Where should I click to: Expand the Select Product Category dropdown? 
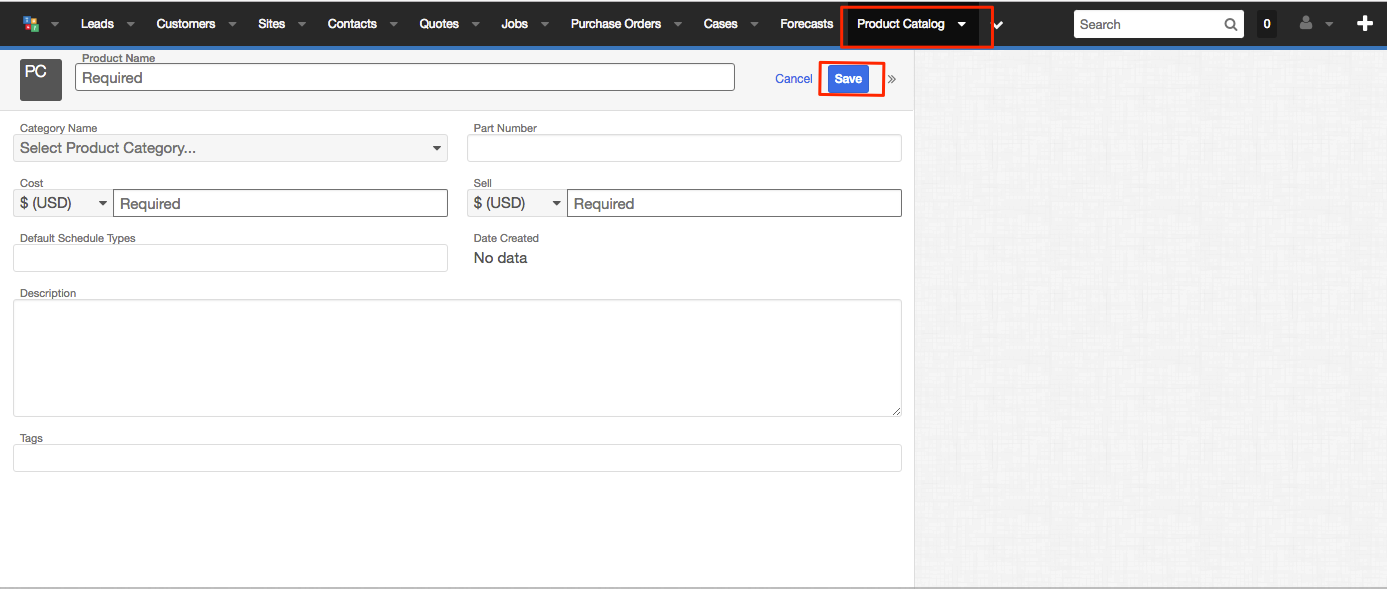pyautogui.click(x=230, y=148)
